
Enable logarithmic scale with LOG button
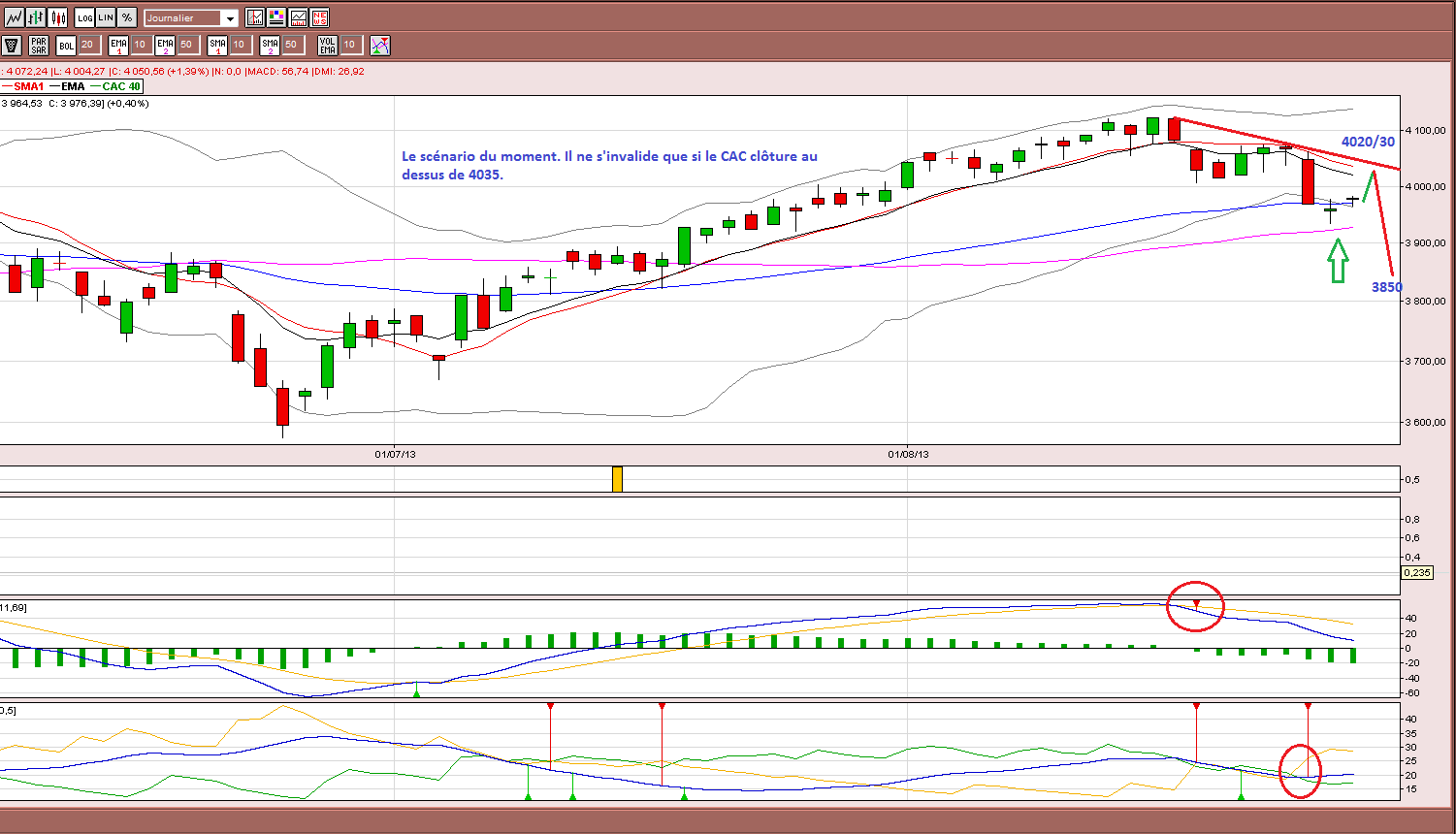pyautogui.click(x=84, y=17)
